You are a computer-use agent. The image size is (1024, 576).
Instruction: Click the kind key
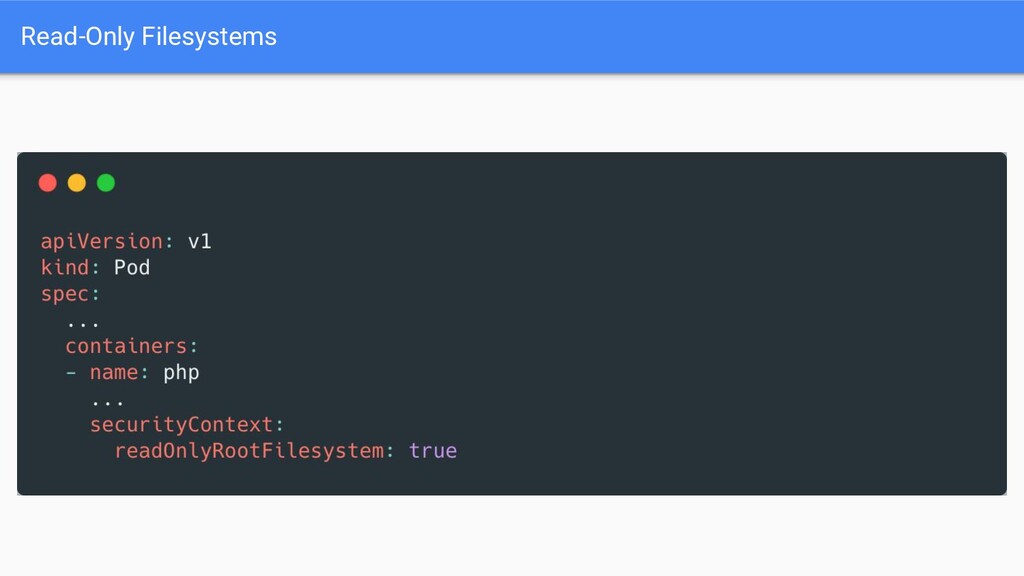click(65, 267)
